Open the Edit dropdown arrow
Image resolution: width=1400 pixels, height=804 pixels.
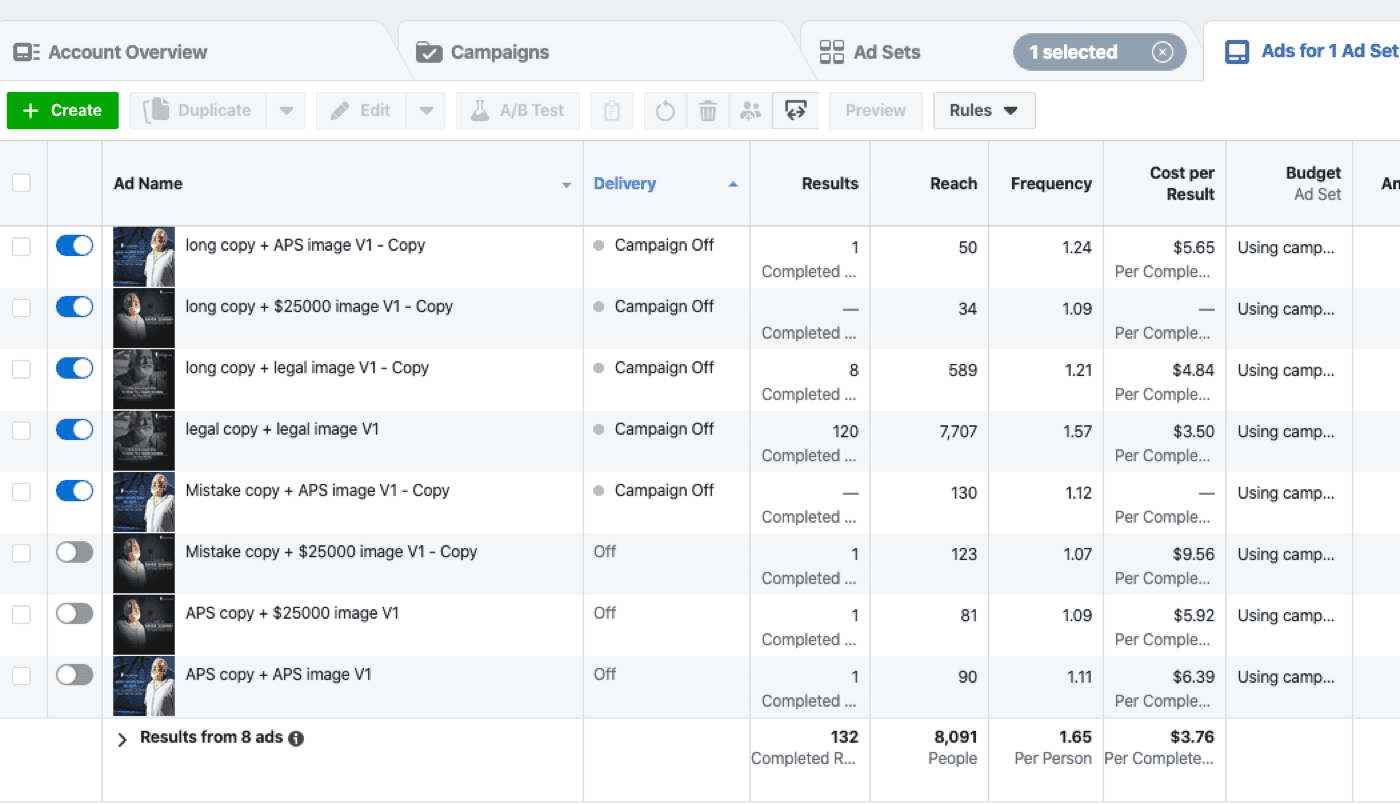[426, 110]
